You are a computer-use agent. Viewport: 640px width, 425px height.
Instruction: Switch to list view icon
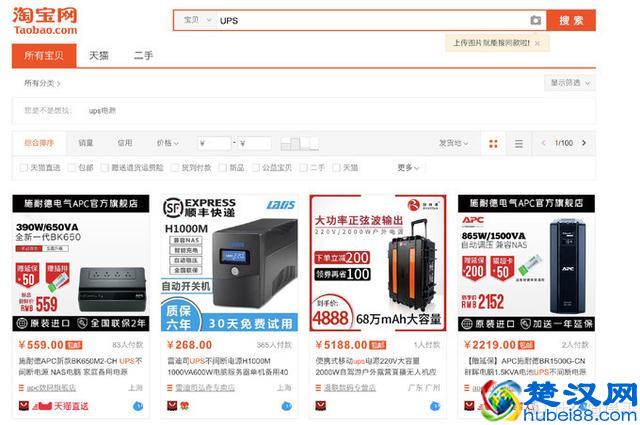[519, 143]
